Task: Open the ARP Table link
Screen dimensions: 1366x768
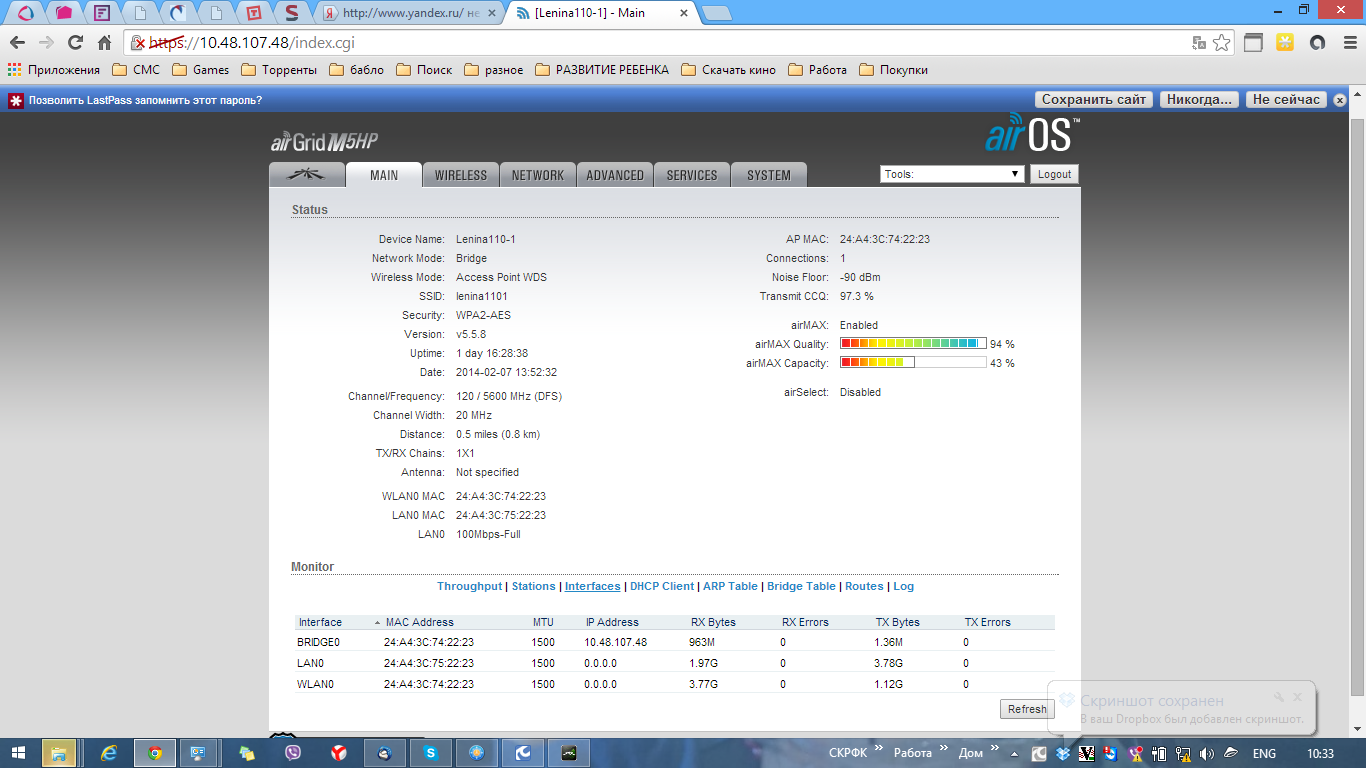Action: (x=730, y=586)
